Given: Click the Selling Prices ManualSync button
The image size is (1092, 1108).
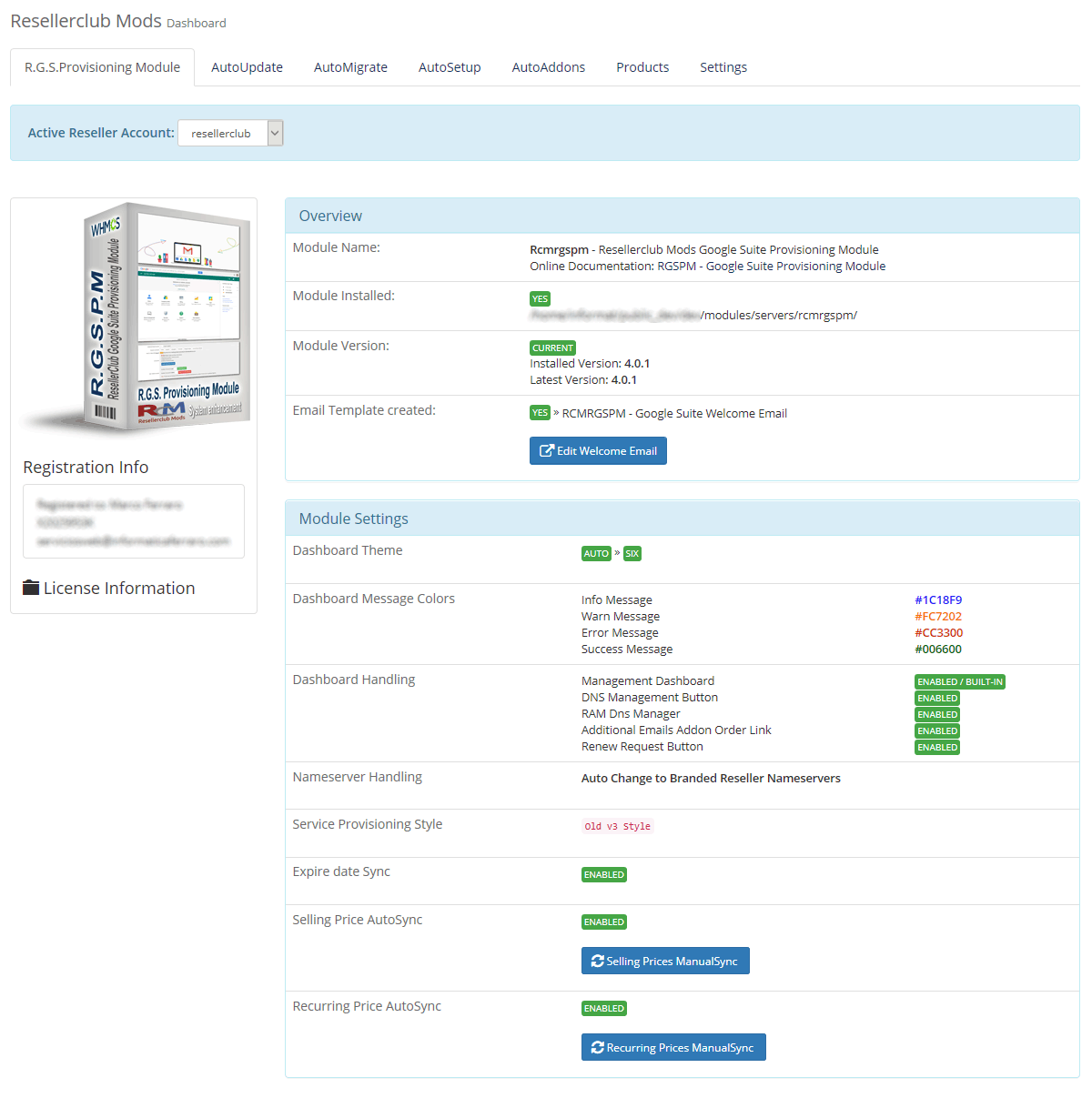Looking at the screenshot, I should coord(665,962).
